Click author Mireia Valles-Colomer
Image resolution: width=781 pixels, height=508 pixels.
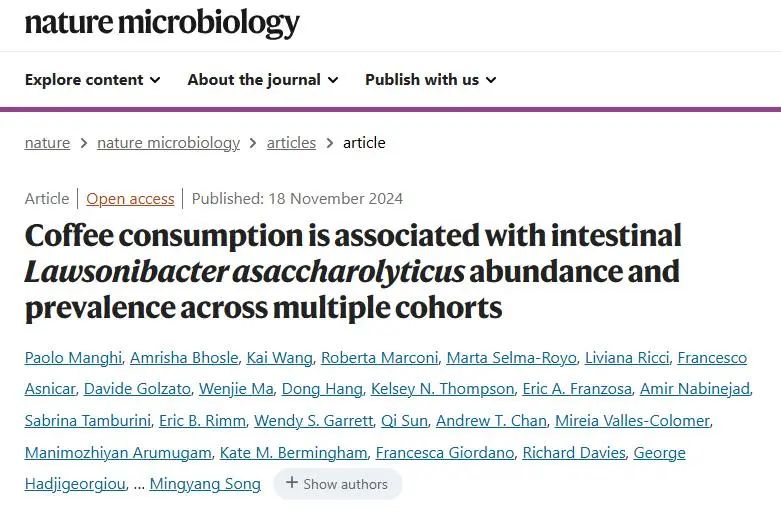[632, 421]
